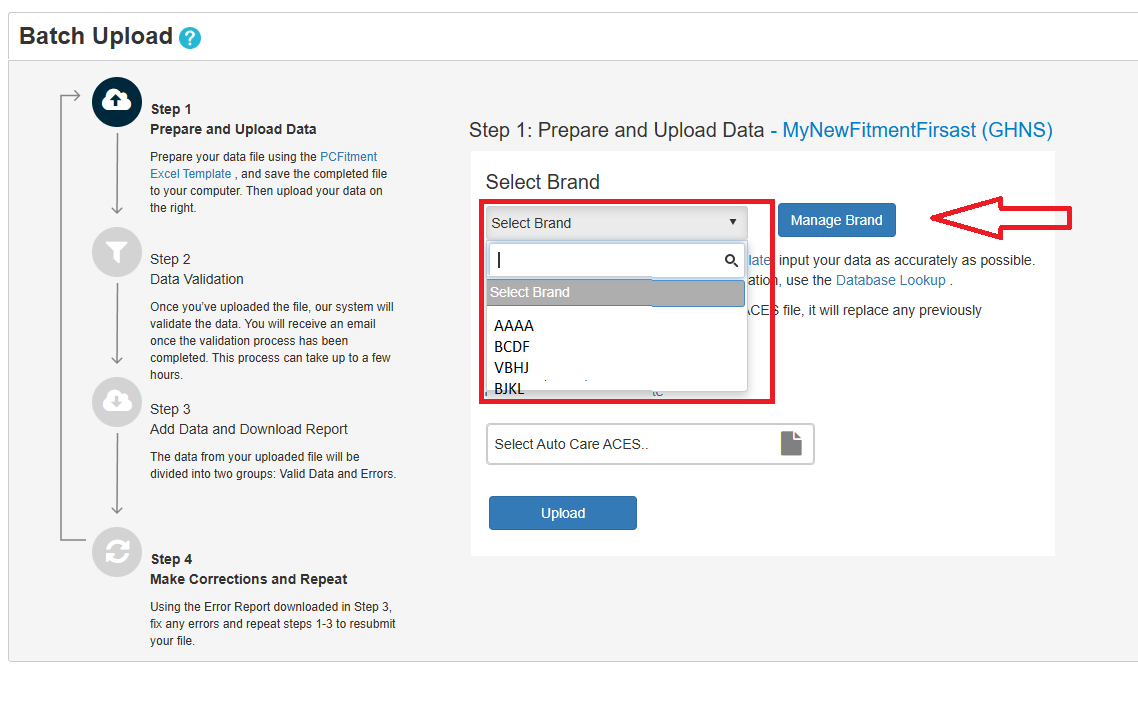1138x704 pixels.
Task: Click the Step 2 Data Validation funnel icon
Action: click(116, 252)
